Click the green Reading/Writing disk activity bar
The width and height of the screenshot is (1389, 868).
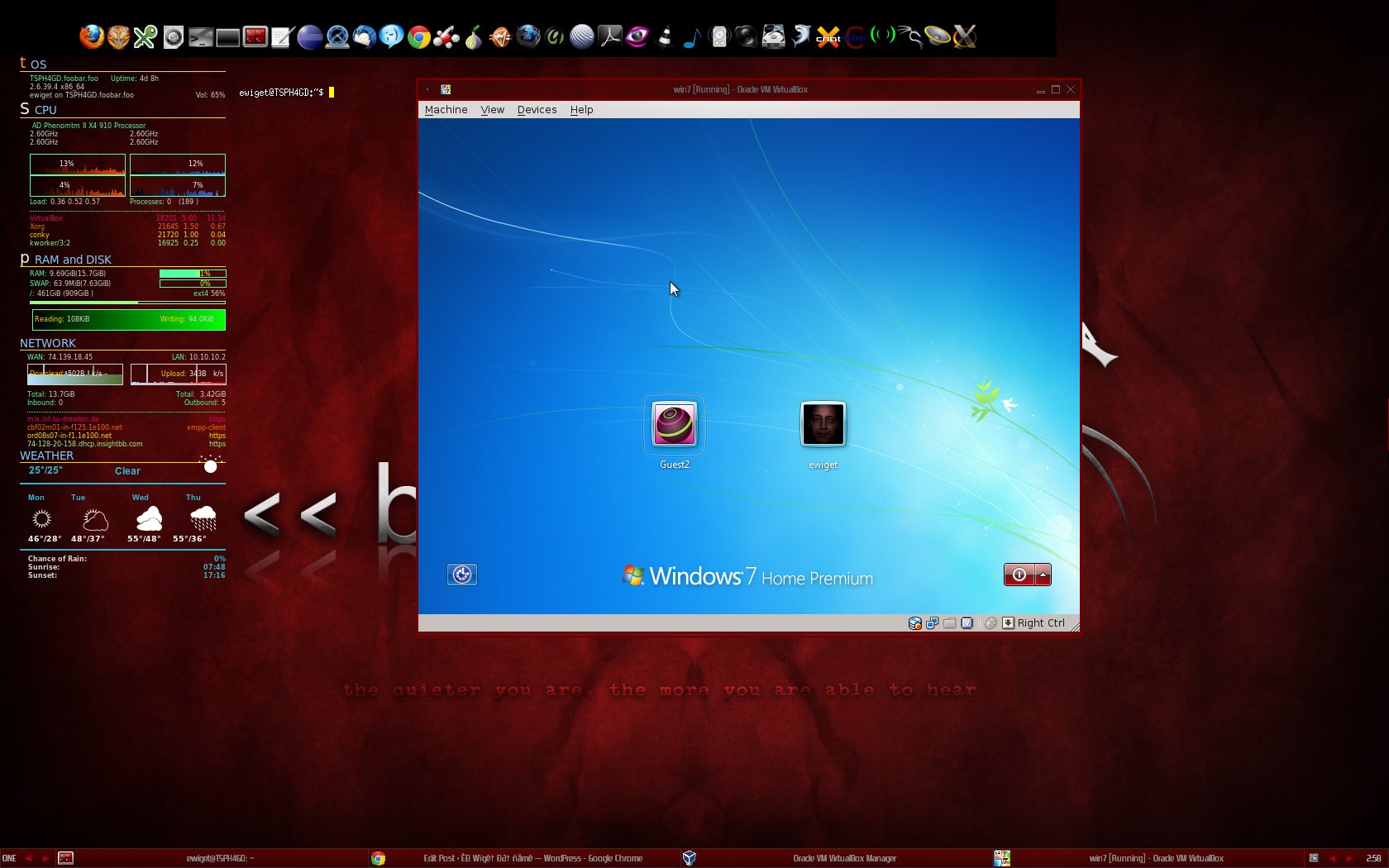point(128,319)
